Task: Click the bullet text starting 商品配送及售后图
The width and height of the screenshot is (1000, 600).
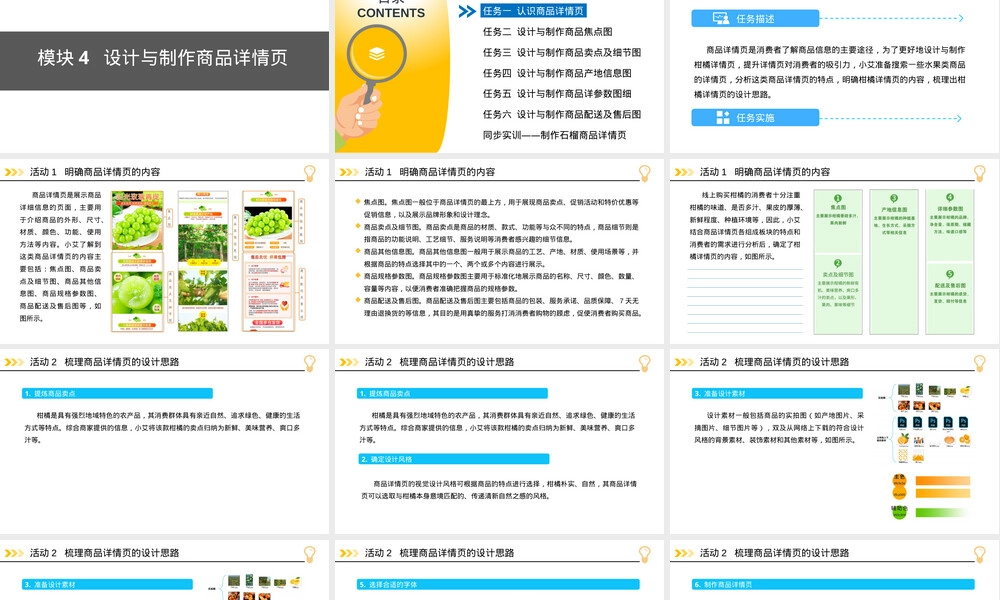Action: coord(503,307)
